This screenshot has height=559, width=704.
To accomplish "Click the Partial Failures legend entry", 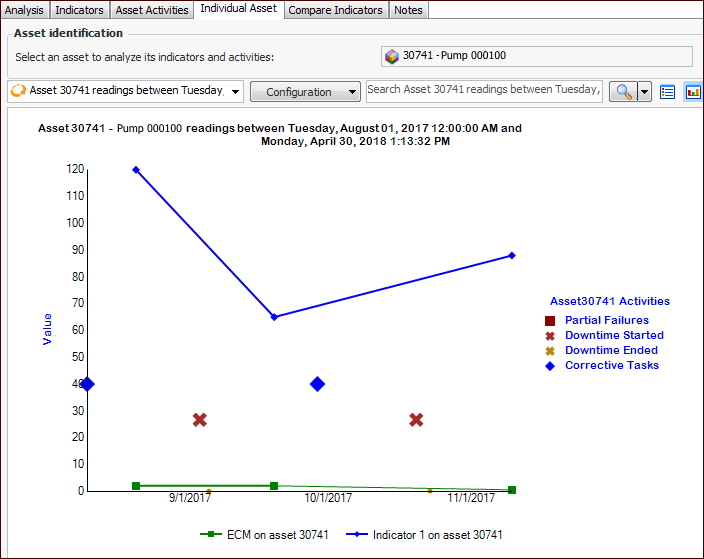I will coord(607,320).
